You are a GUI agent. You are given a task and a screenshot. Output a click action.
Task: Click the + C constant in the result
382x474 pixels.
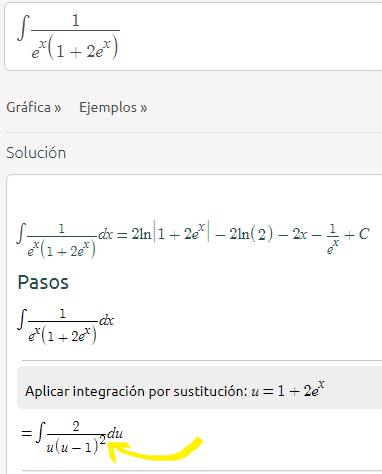point(357,234)
